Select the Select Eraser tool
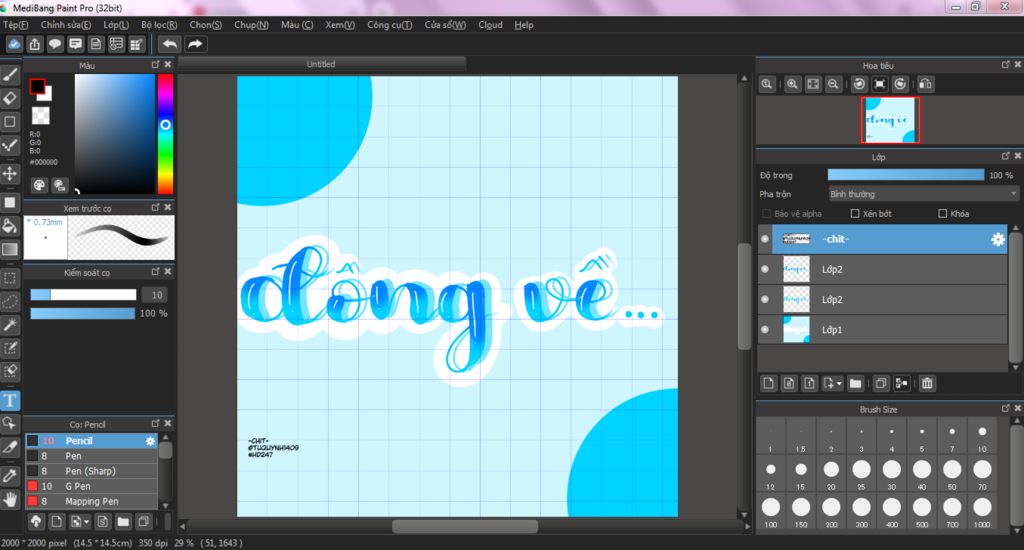 point(10,371)
